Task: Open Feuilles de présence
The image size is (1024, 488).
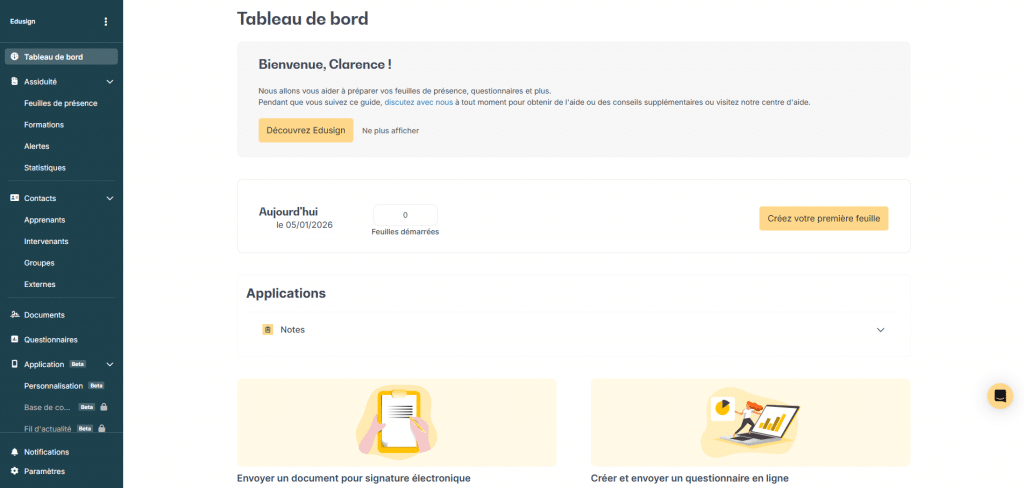Action: (61, 103)
